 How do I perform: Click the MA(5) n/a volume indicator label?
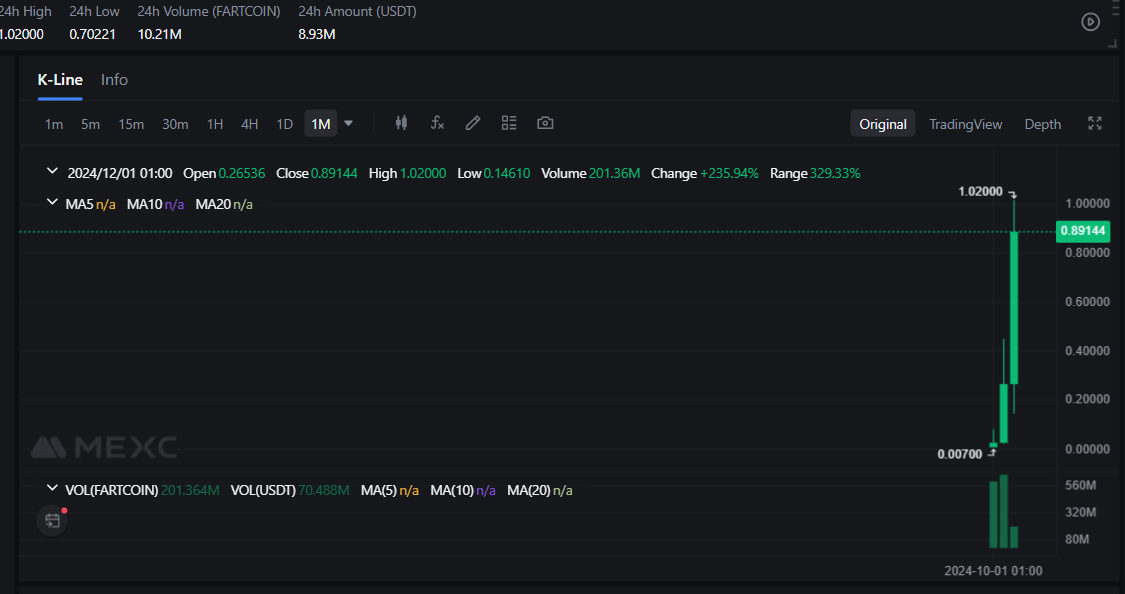coord(390,491)
